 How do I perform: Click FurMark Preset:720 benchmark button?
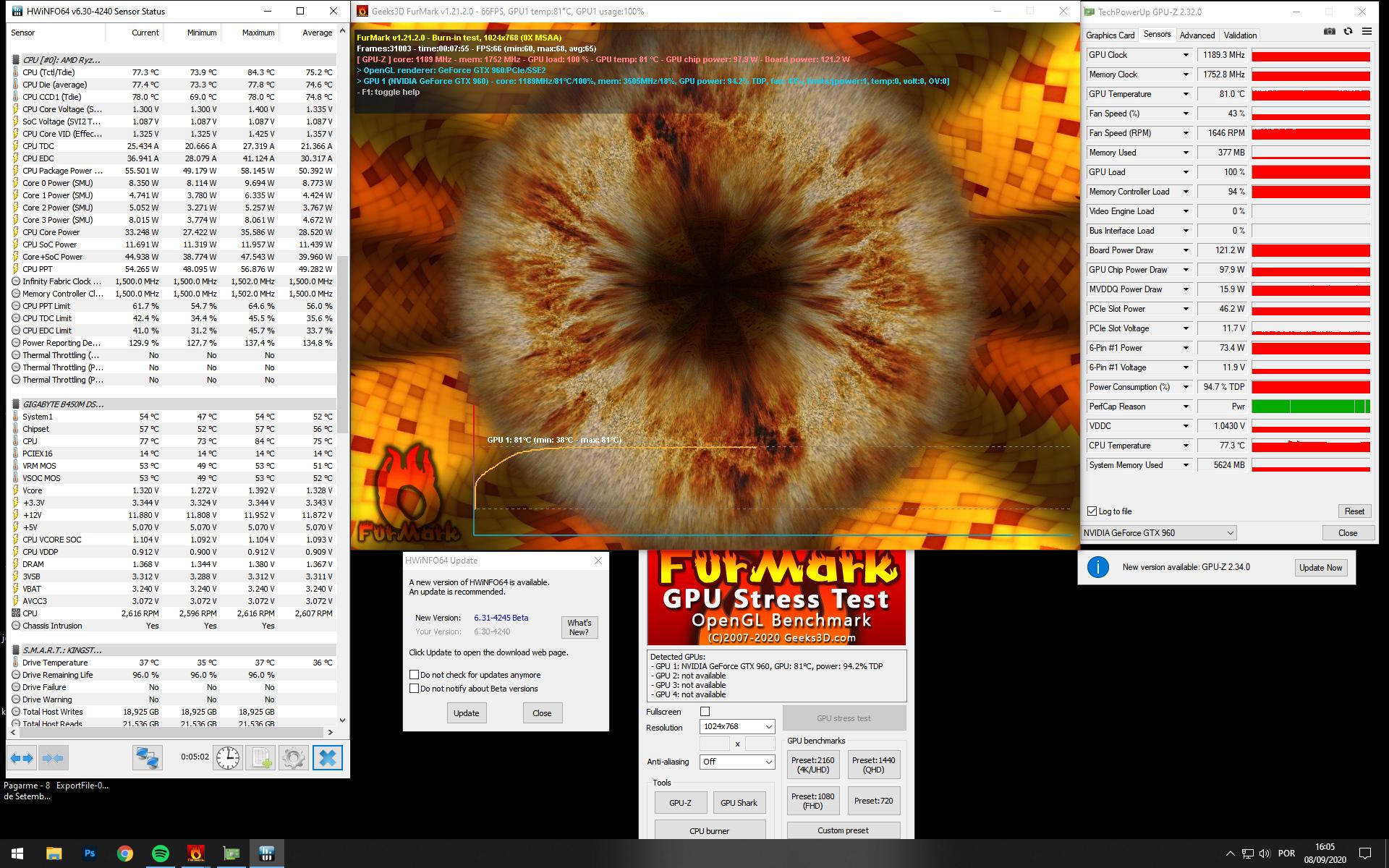(873, 801)
